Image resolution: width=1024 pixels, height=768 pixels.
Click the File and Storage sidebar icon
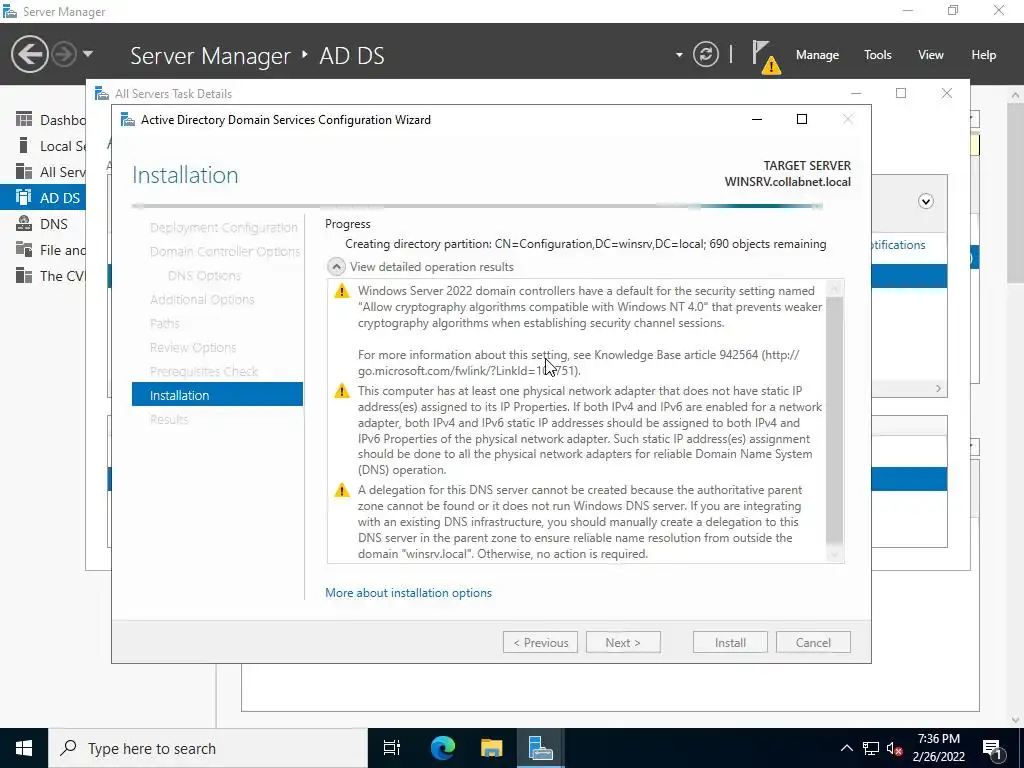(x=24, y=249)
